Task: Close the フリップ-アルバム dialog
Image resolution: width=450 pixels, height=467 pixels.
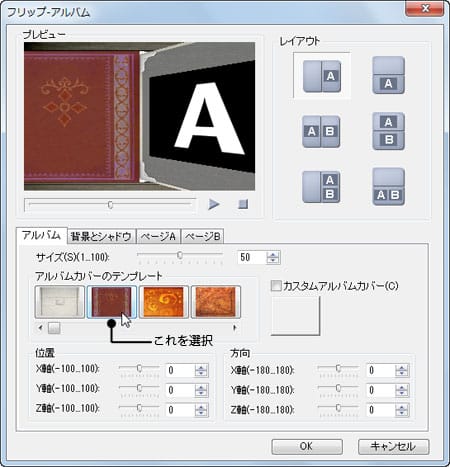Action: point(425,9)
